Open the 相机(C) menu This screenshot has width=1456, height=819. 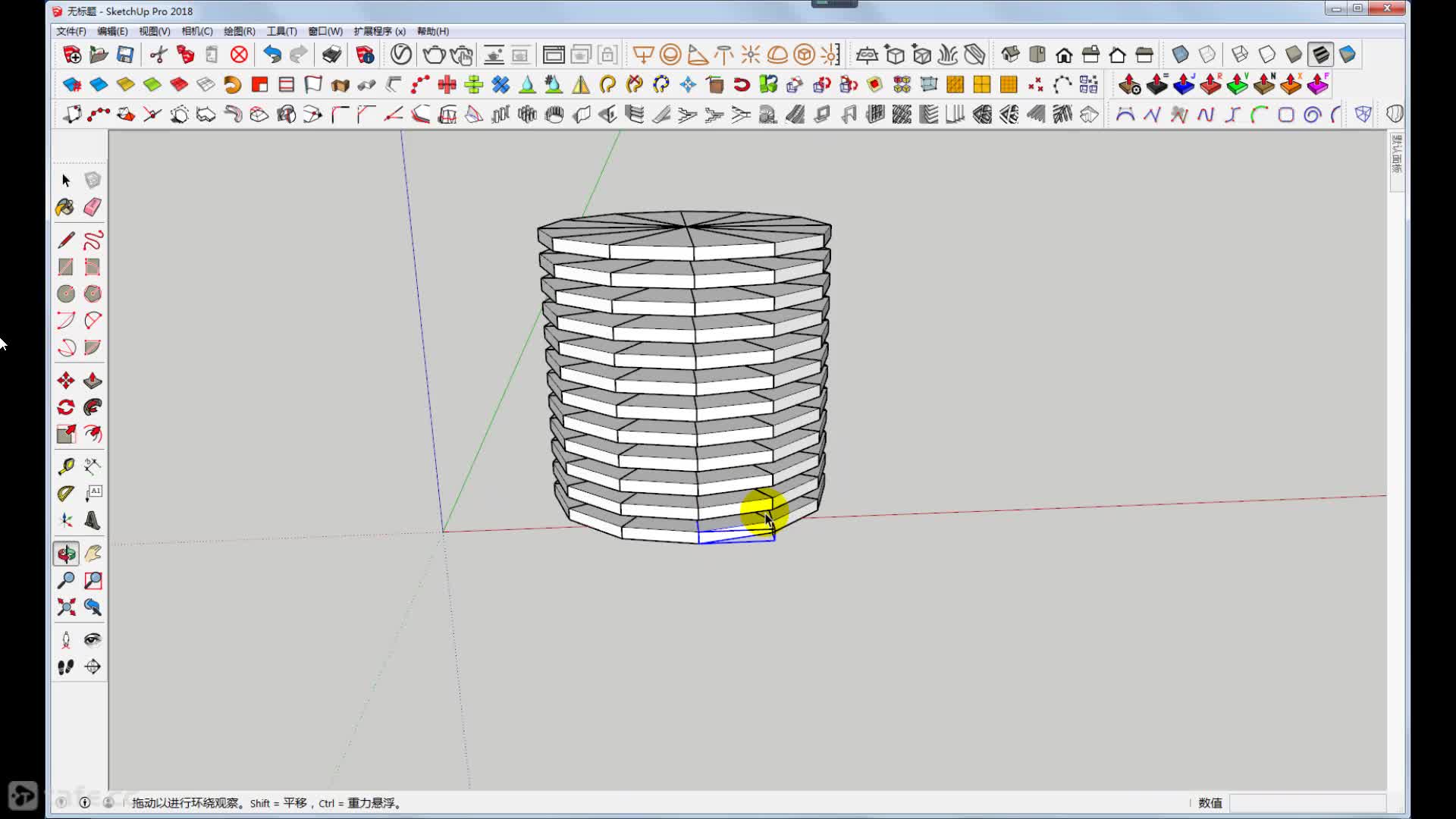197,31
